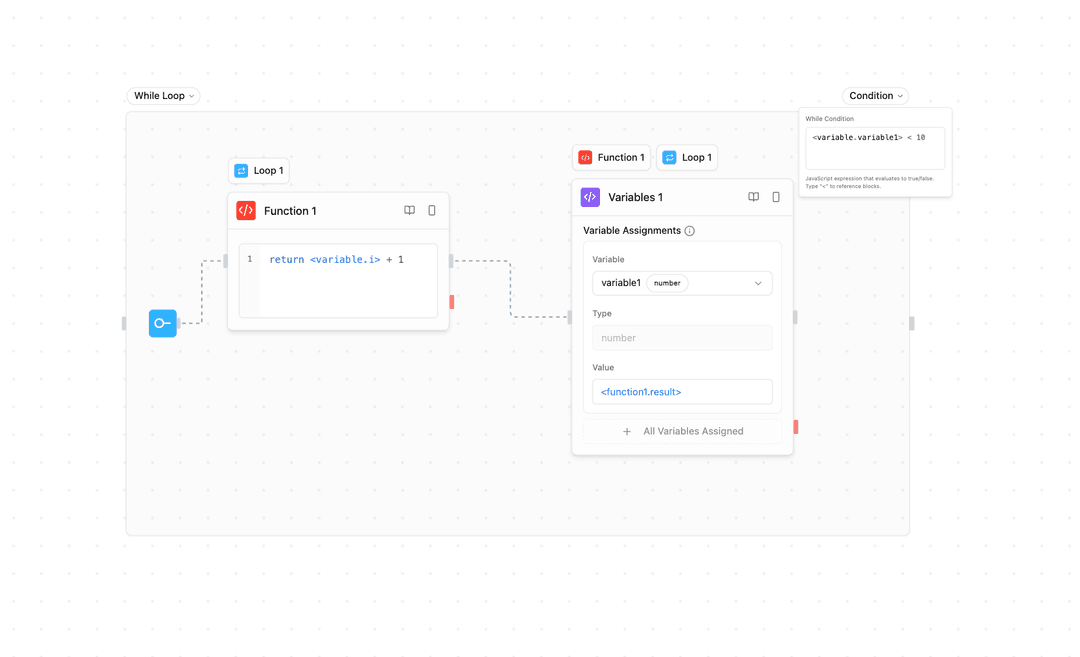Click the plus icon beside All Variables Assigned
Viewport: 1080px width, 657px height.
point(627,432)
